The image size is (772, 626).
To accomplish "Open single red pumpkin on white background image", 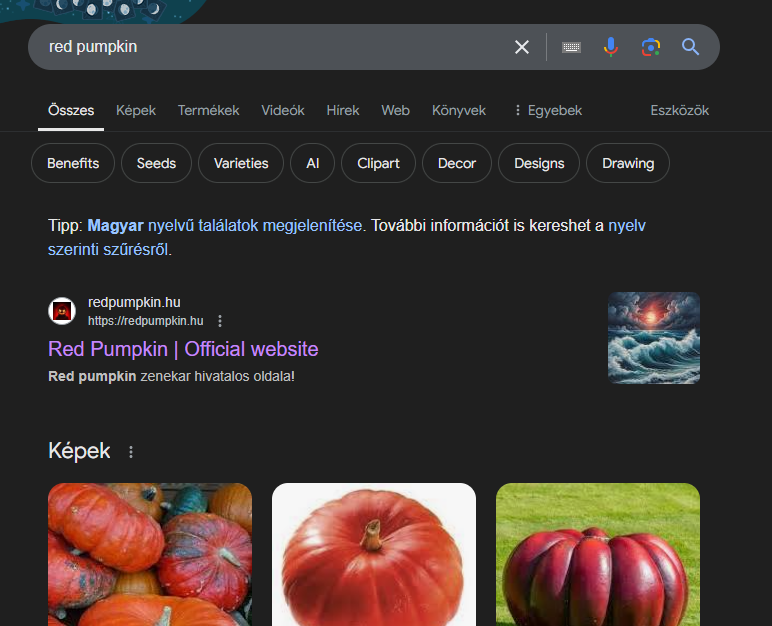I will click(374, 554).
